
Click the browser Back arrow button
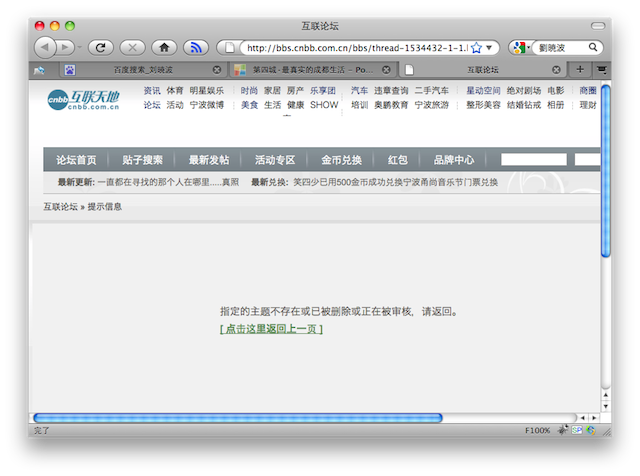tap(46, 47)
